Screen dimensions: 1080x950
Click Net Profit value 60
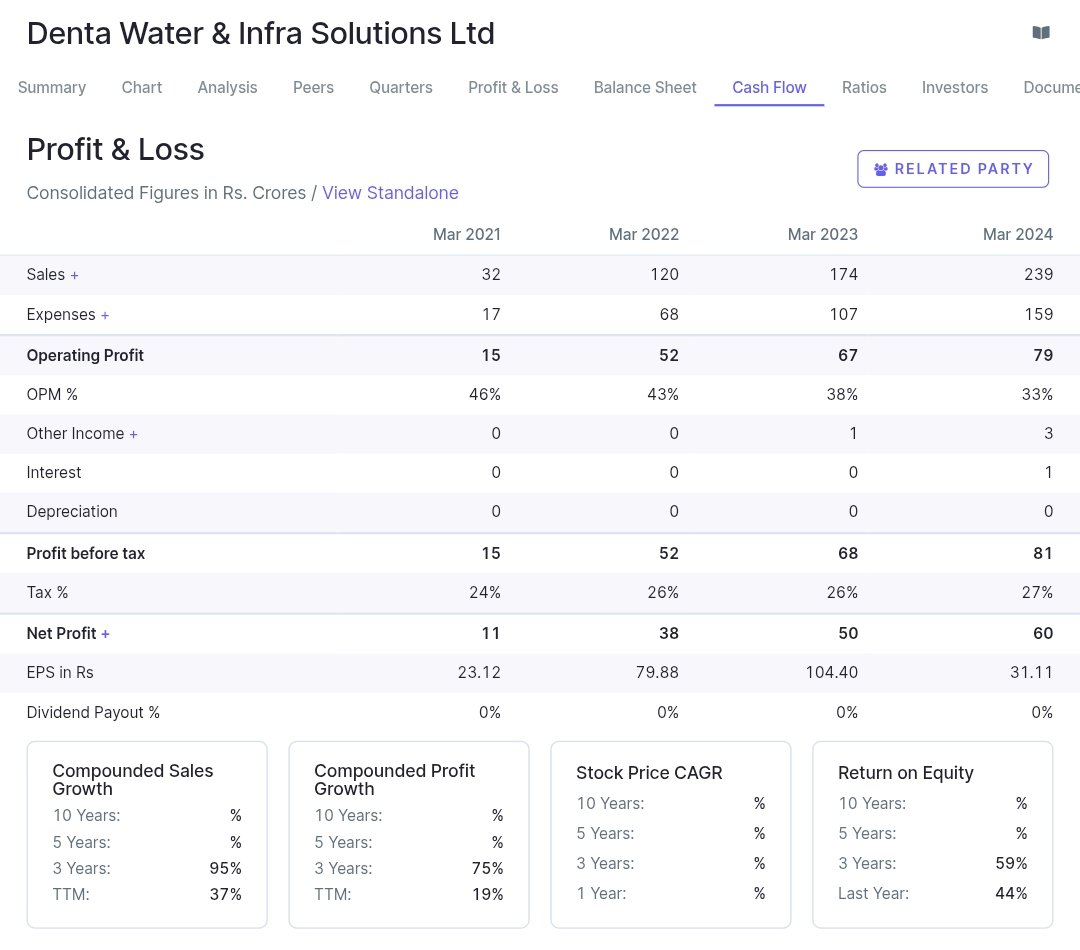tap(1043, 634)
